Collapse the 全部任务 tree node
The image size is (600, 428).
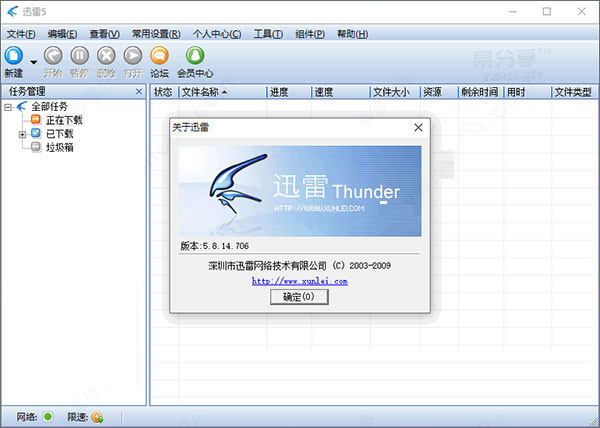(x=8, y=106)
